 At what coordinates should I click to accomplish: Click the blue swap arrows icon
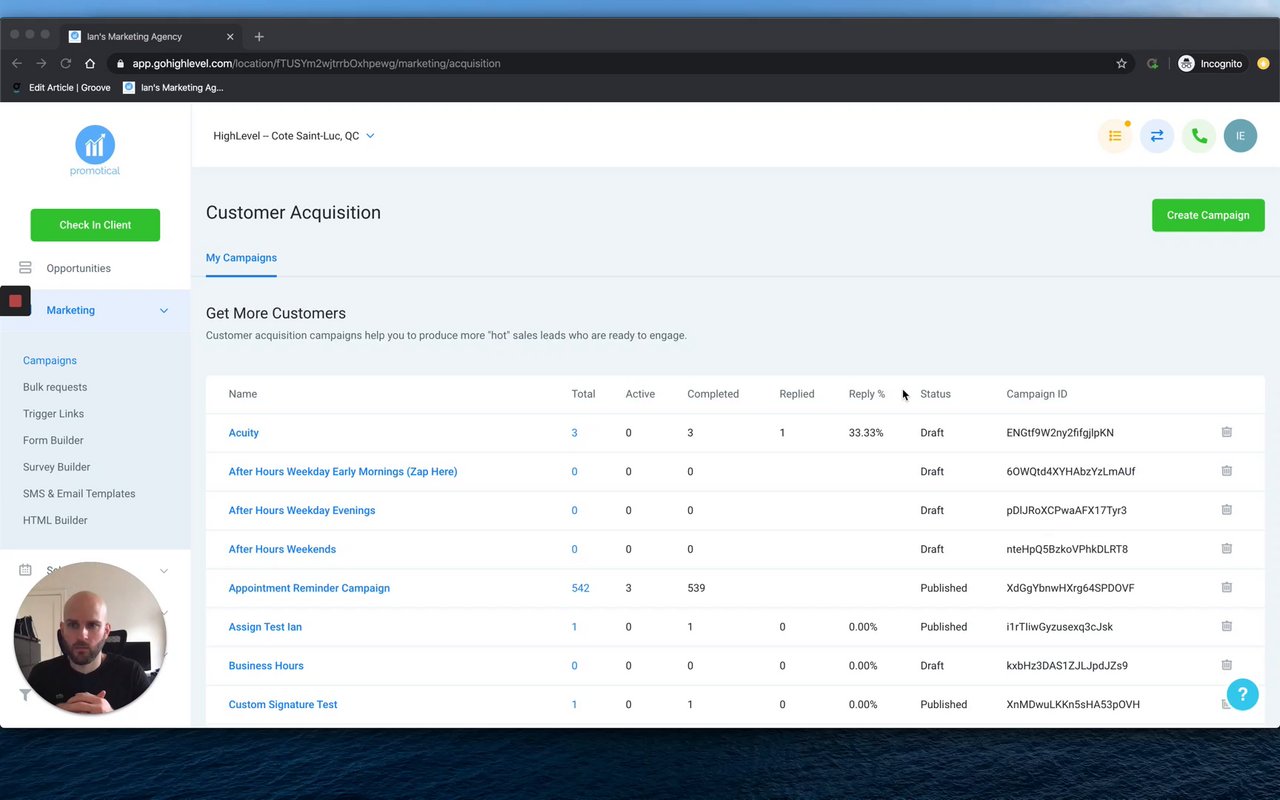pos(1157,136)
